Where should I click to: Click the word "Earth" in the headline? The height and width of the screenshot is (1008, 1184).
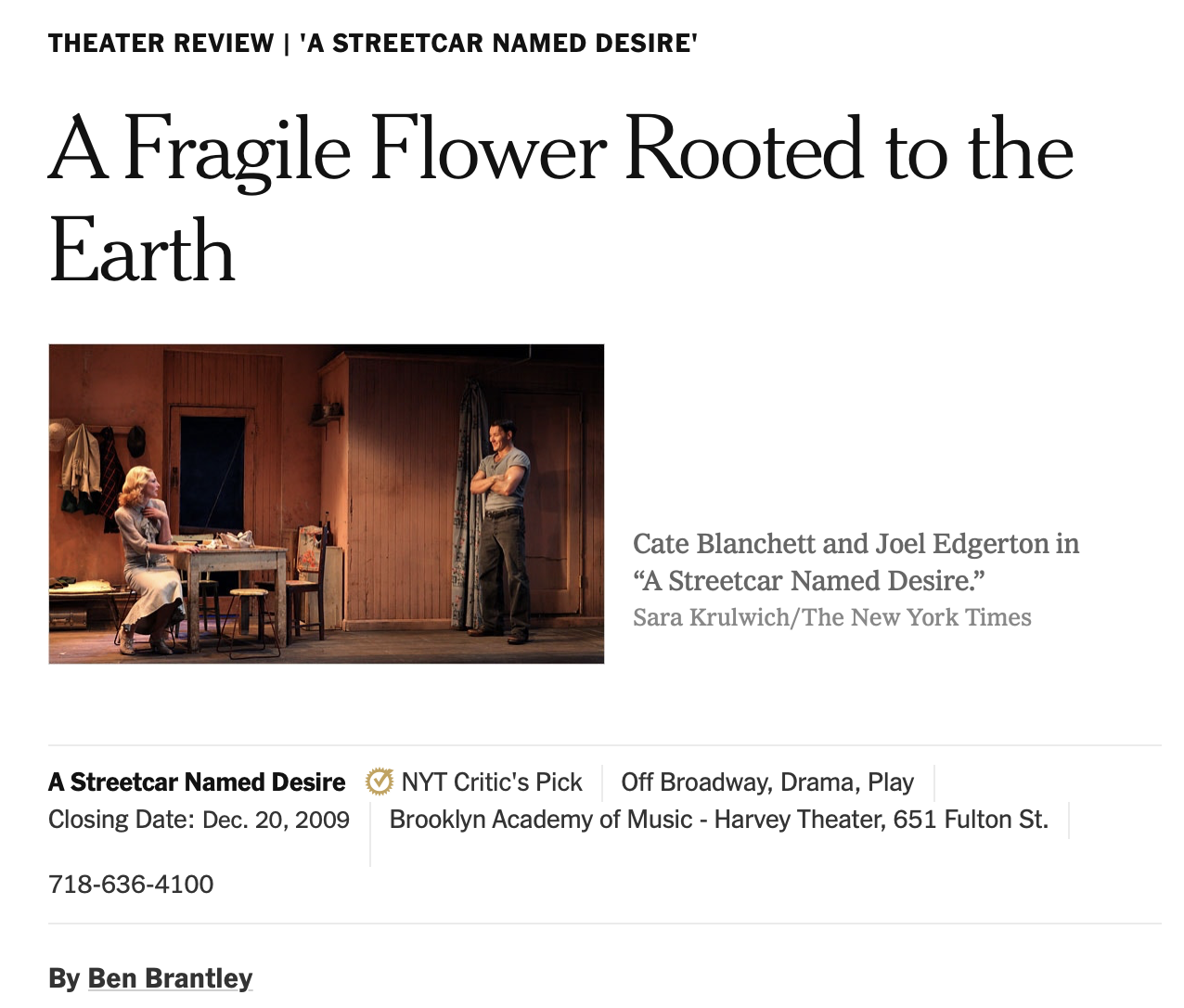142,251
